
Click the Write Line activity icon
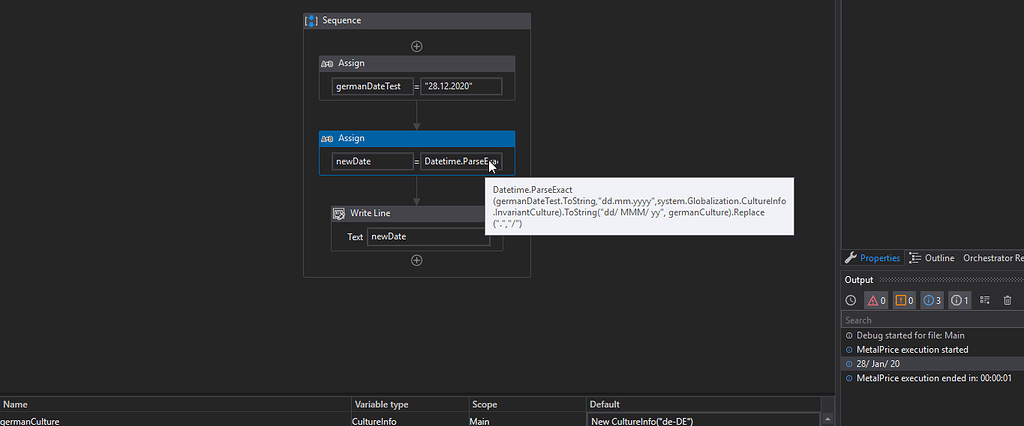pyautogui.click(x=340, y=214)
